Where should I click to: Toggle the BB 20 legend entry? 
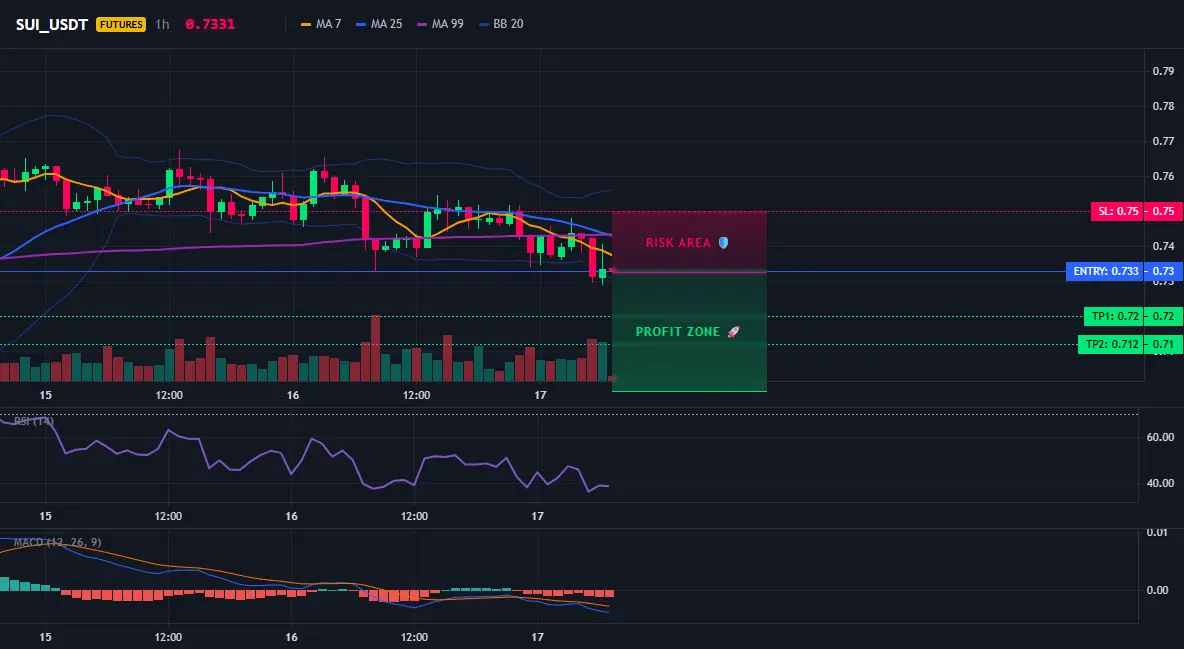pyautogui.click(x=501, y=24)
